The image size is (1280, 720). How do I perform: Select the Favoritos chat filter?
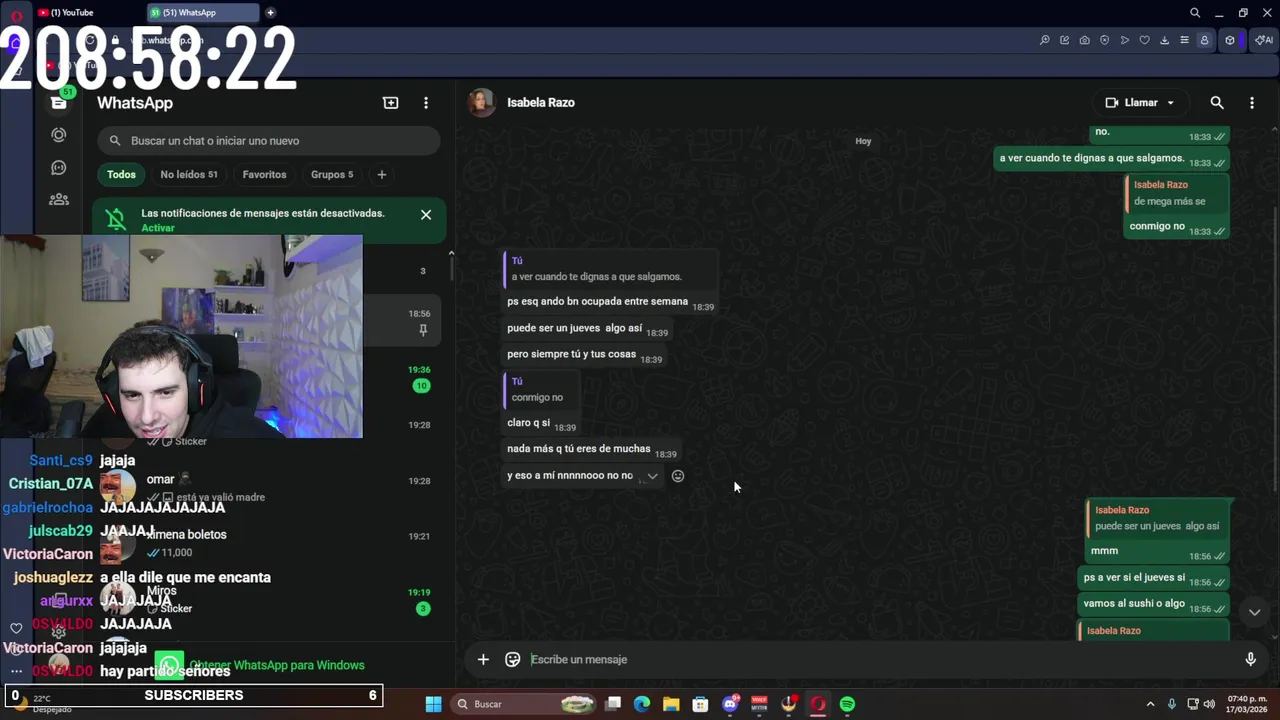264,174
